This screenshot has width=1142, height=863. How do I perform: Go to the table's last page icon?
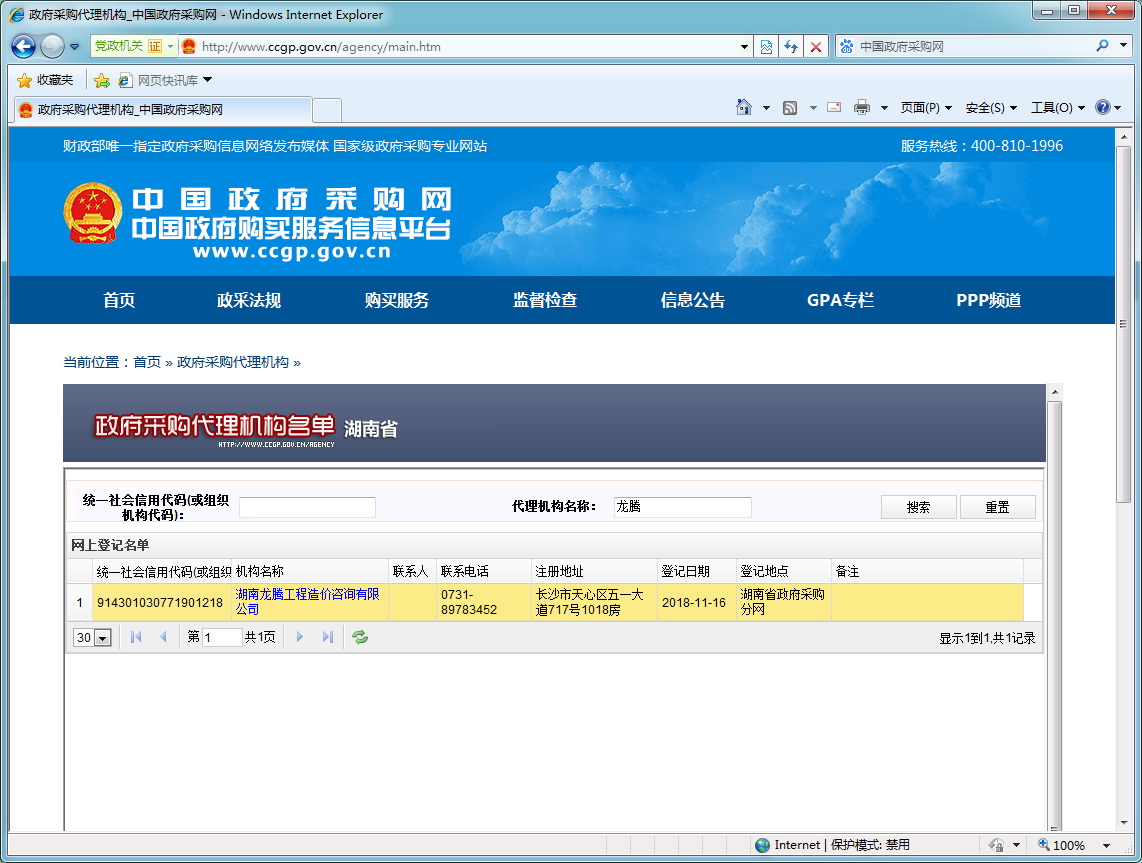(x=327, y=637)
